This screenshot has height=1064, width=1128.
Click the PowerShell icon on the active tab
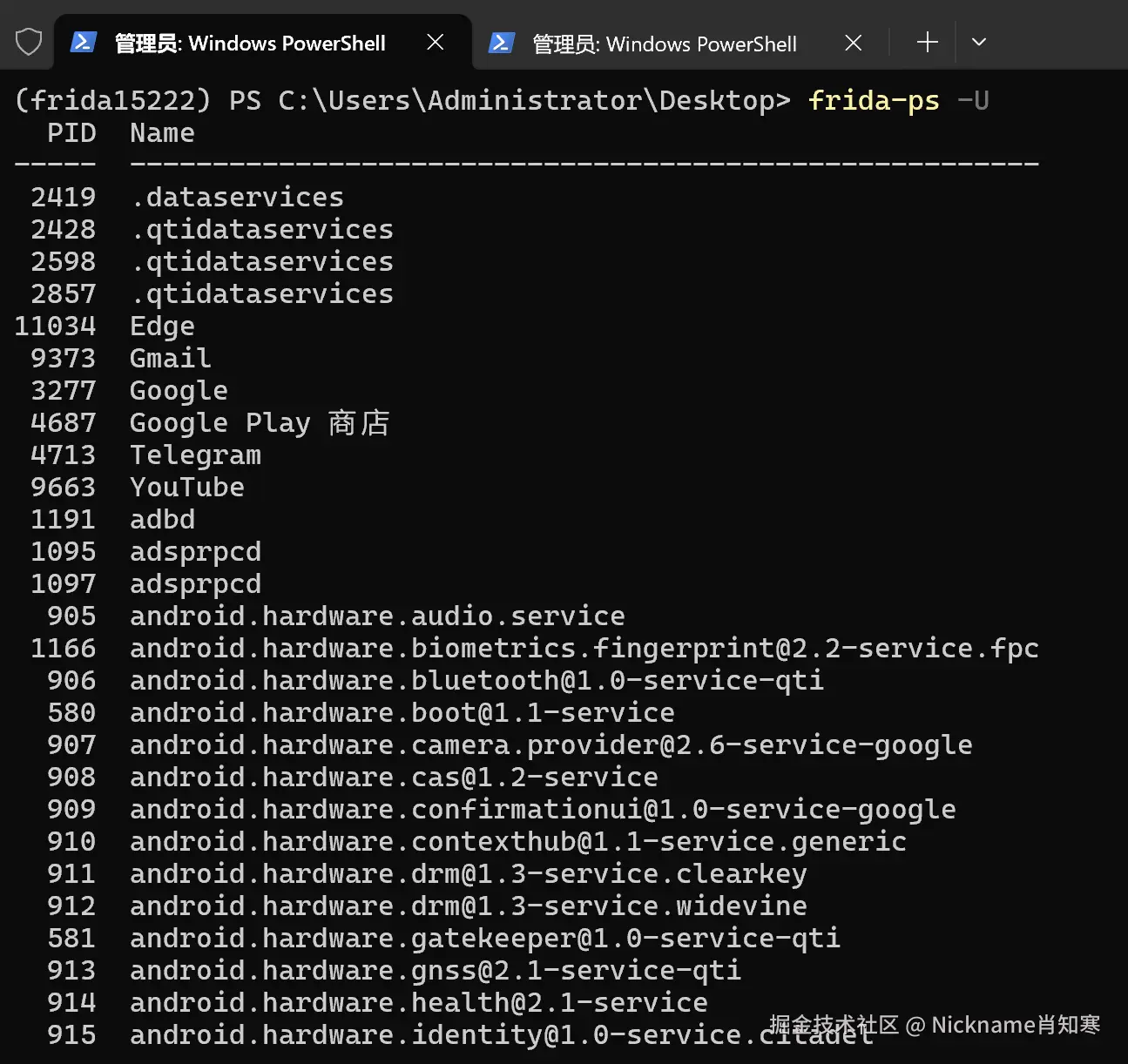tap(84, 42)
